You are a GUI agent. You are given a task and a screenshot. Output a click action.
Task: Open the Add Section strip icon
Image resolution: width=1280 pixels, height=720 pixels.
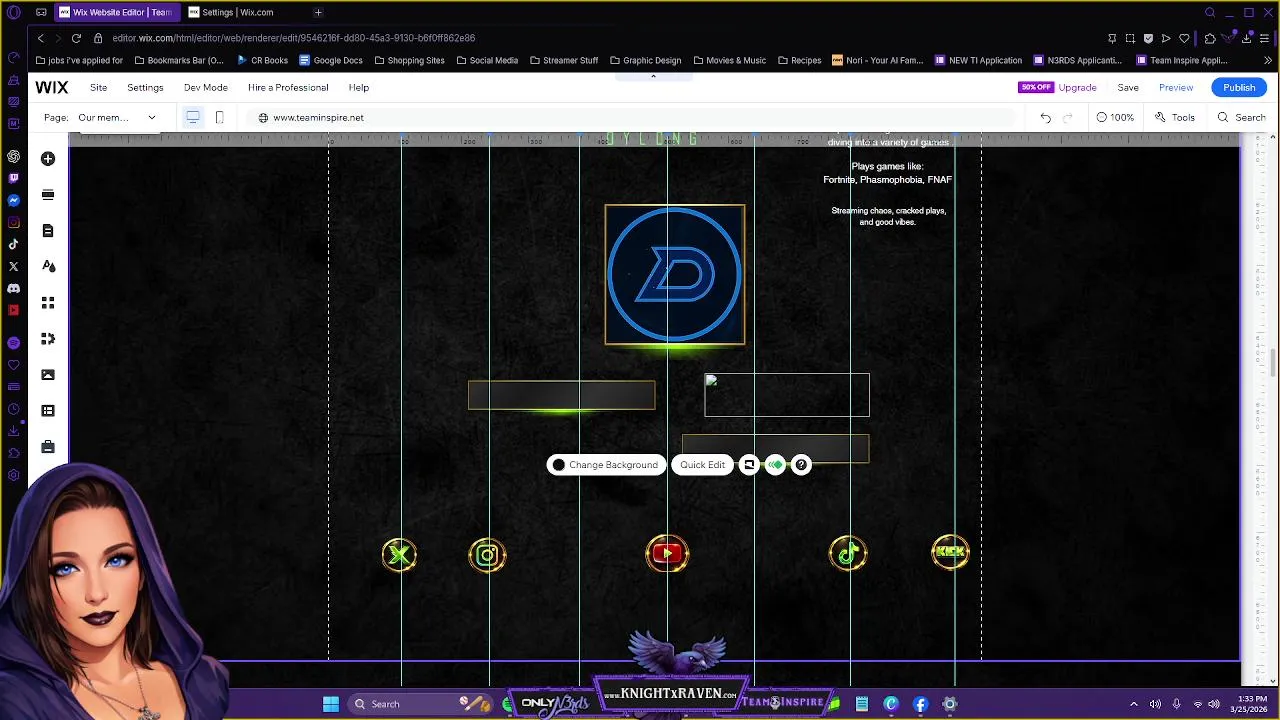[x=48, y=195]
